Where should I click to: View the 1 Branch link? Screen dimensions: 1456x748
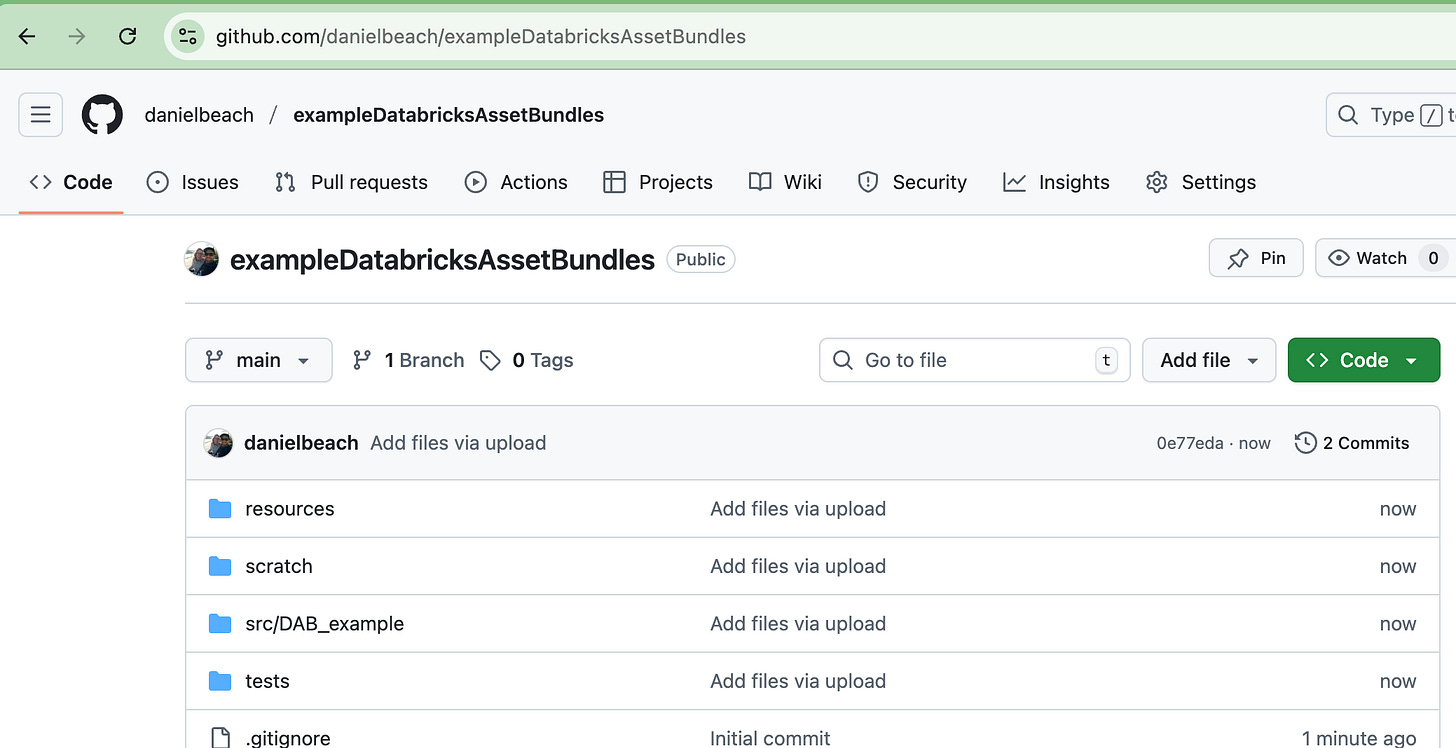(409, 360)
